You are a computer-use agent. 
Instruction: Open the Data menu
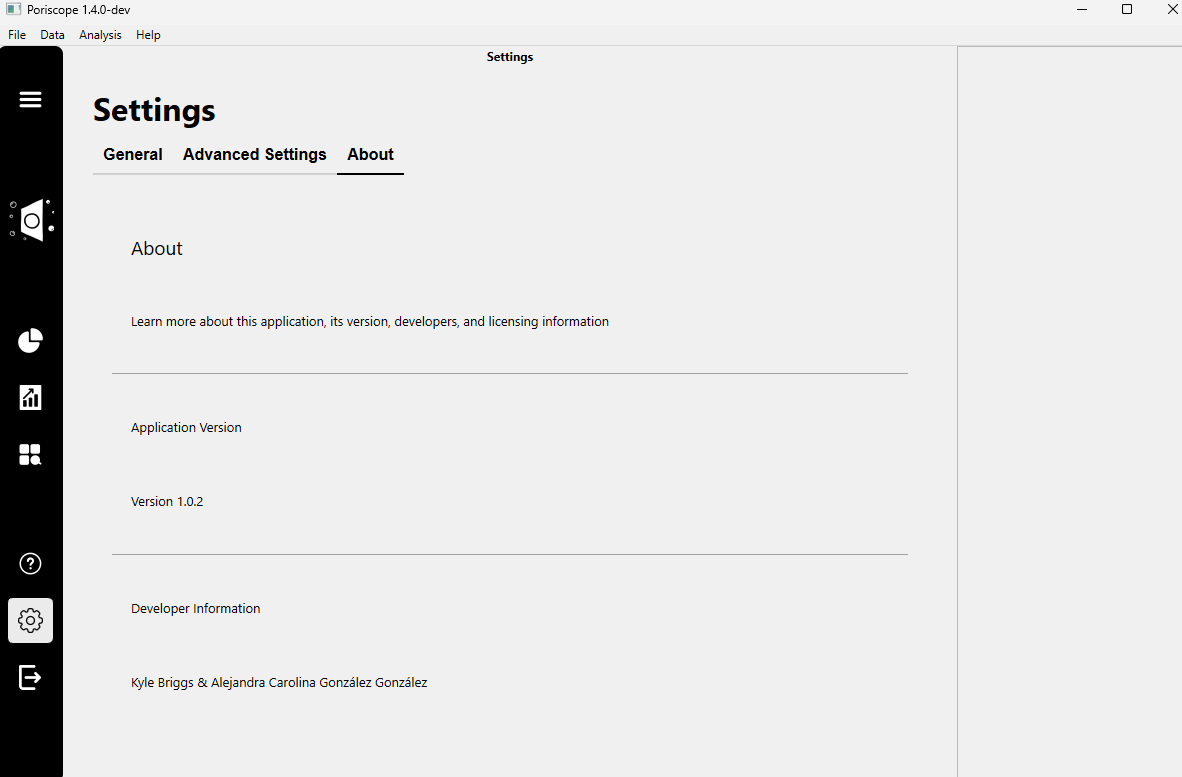click(52, 35)
